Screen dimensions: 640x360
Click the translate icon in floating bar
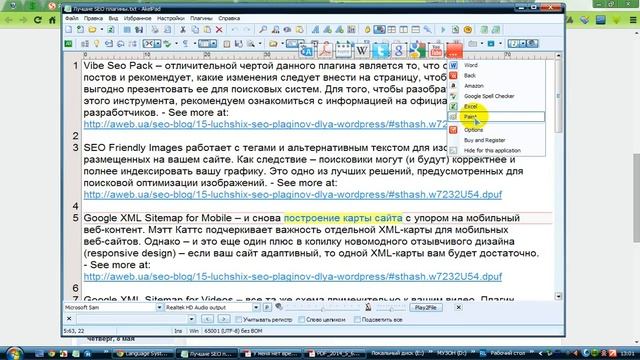tap(307, 51)
